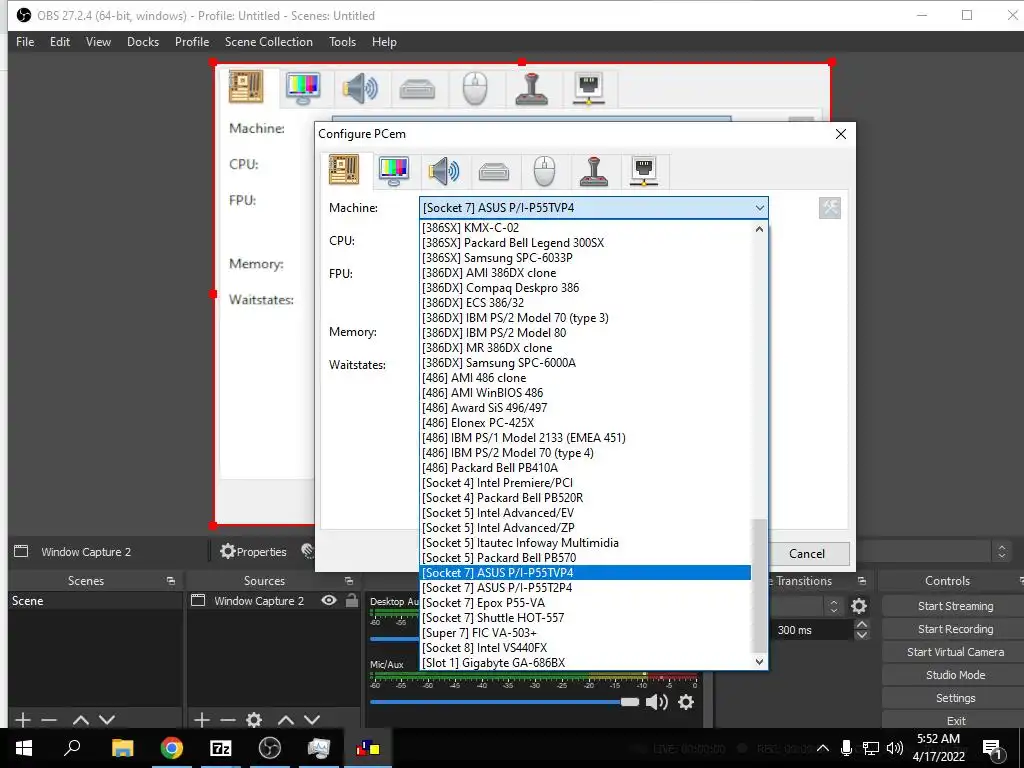1024x768 pixels.
Task: Open the drives tab in Configure PCem dialog
Action: [494, 172]
